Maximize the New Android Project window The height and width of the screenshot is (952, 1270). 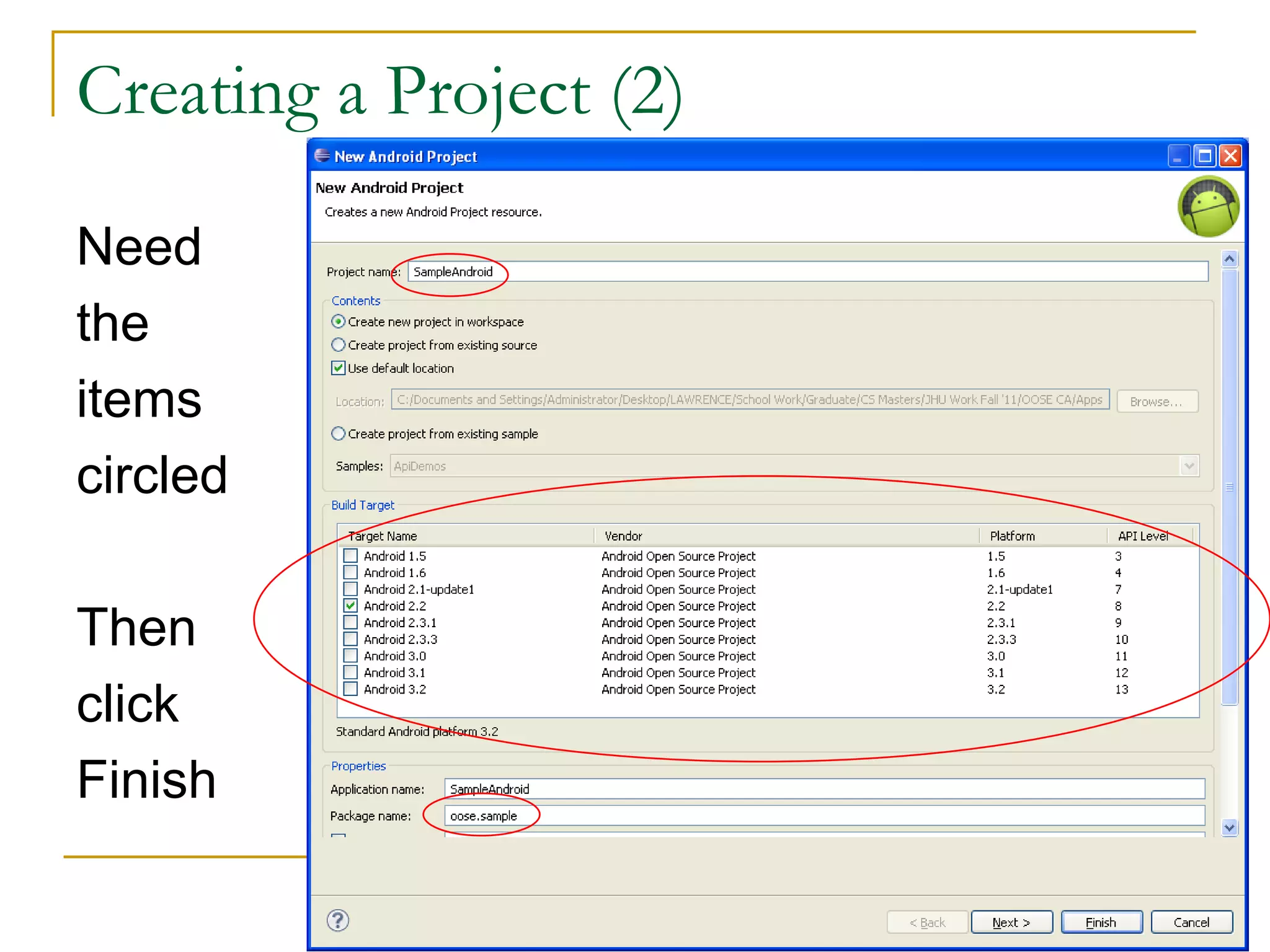click(1205, 156)
